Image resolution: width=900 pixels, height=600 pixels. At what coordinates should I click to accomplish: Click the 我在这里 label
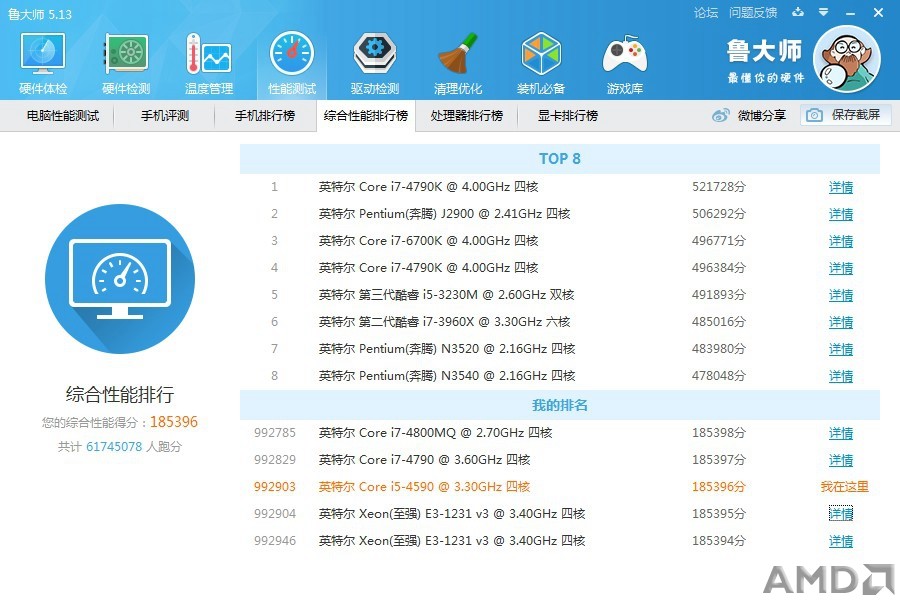[844, 487]
